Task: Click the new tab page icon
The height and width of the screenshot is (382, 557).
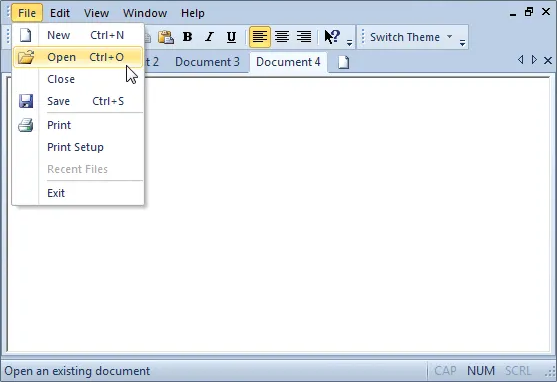Action: click(x=344, y=62)
